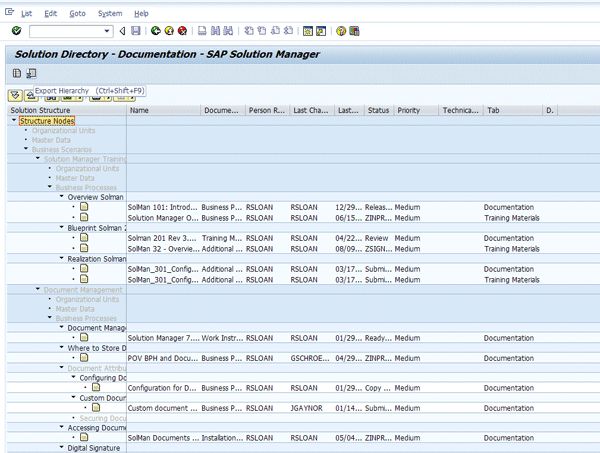Screen dimensions: 600x453
Task: Open the System menu
Action: 110,13
